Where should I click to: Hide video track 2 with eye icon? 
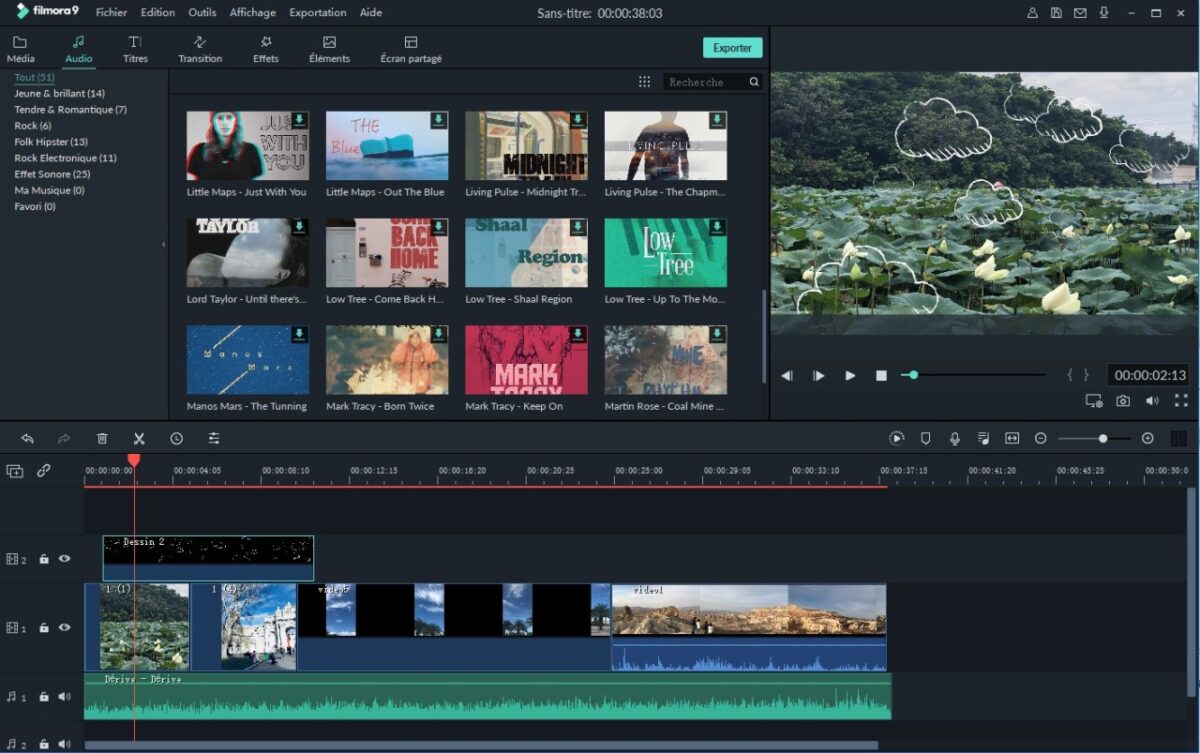click(65, 559)
